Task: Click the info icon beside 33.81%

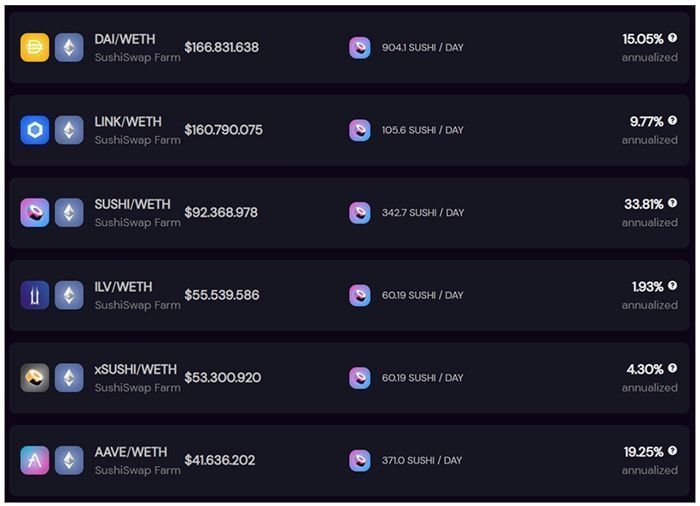Action: [x=672, y=203]
